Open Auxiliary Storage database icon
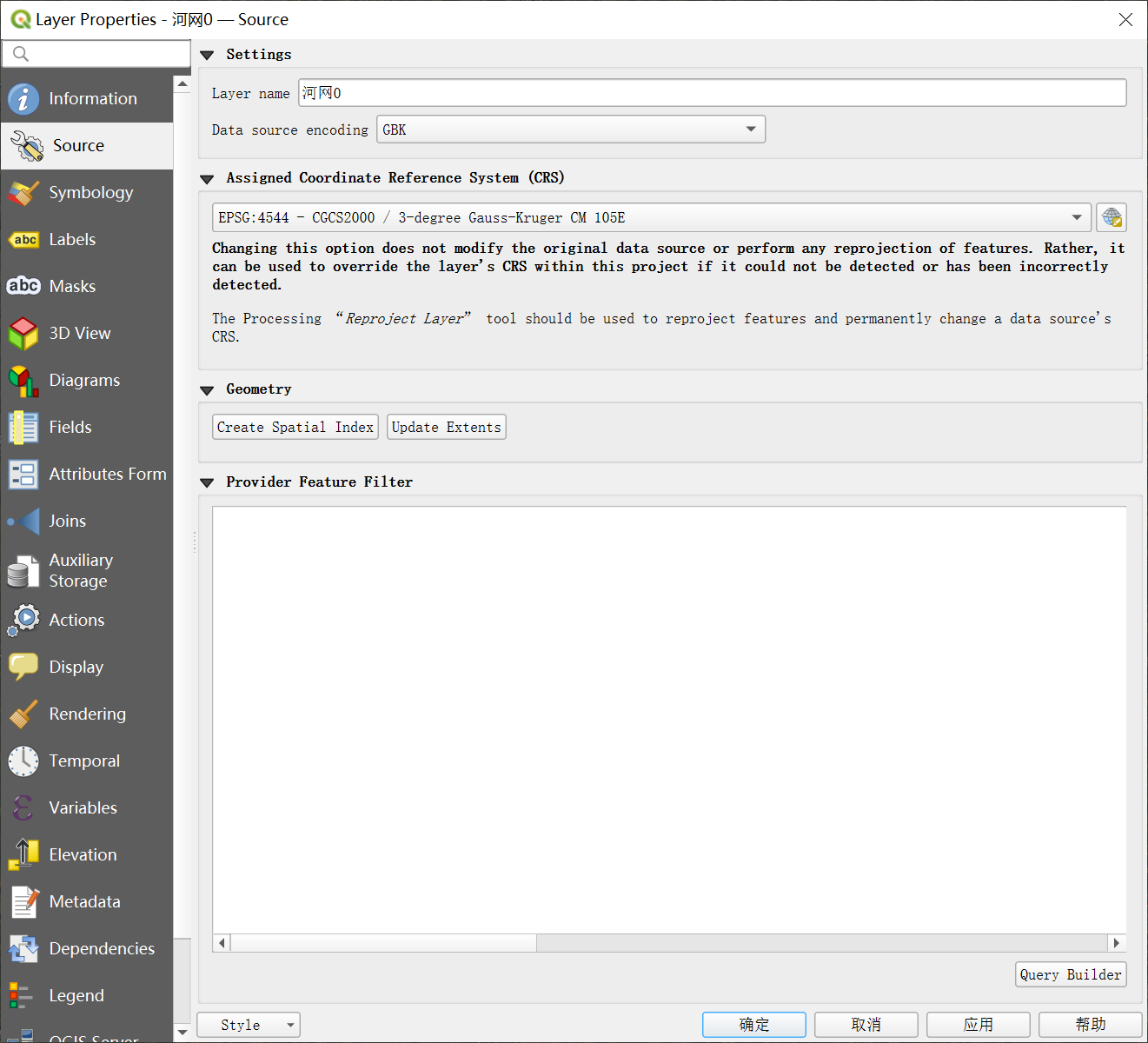The height and width of the screenshot is (1043, 1148). point(23,571)
